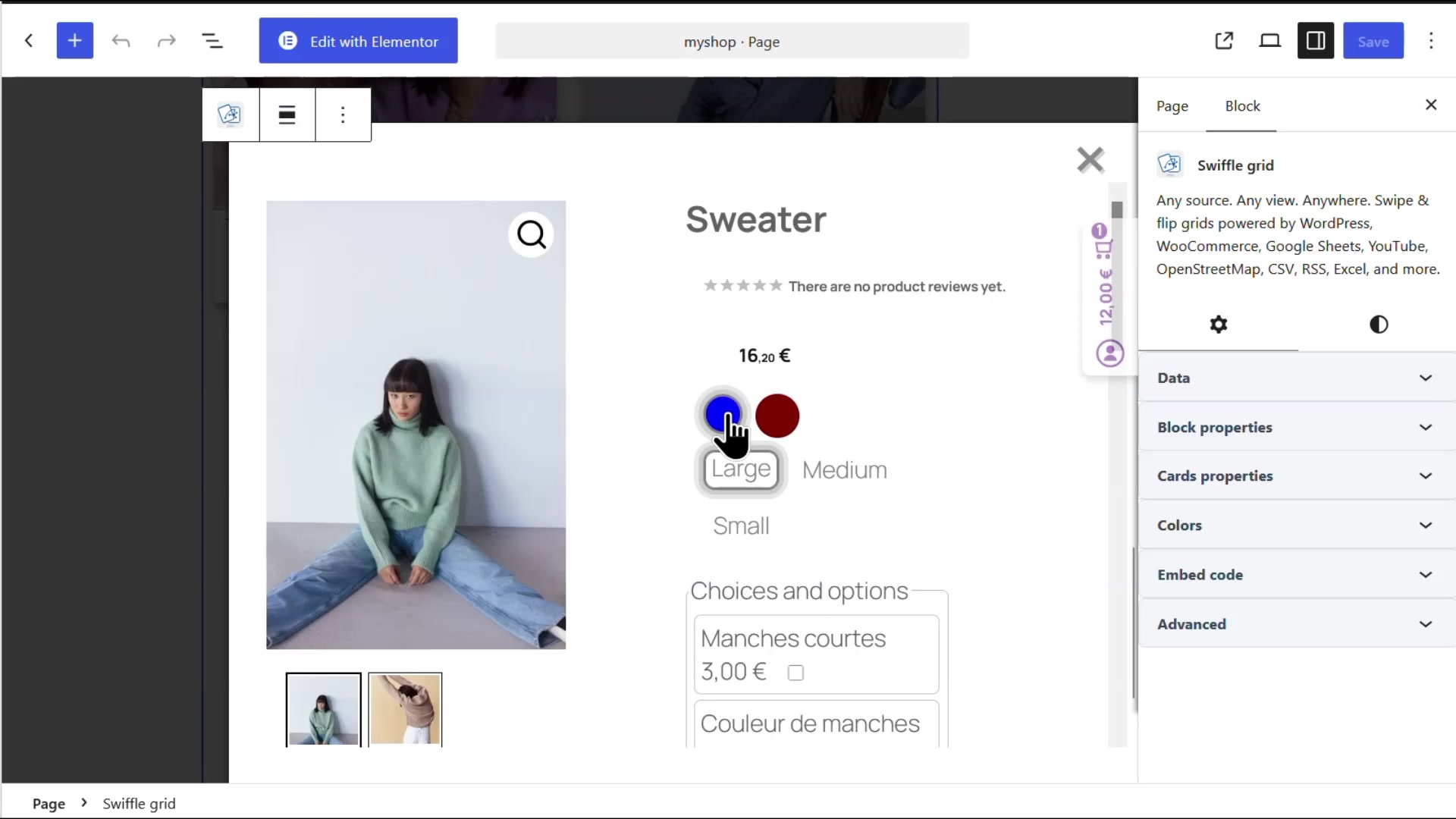
Task: Click the main sweater product image
Action: click(x=416, y=425)
